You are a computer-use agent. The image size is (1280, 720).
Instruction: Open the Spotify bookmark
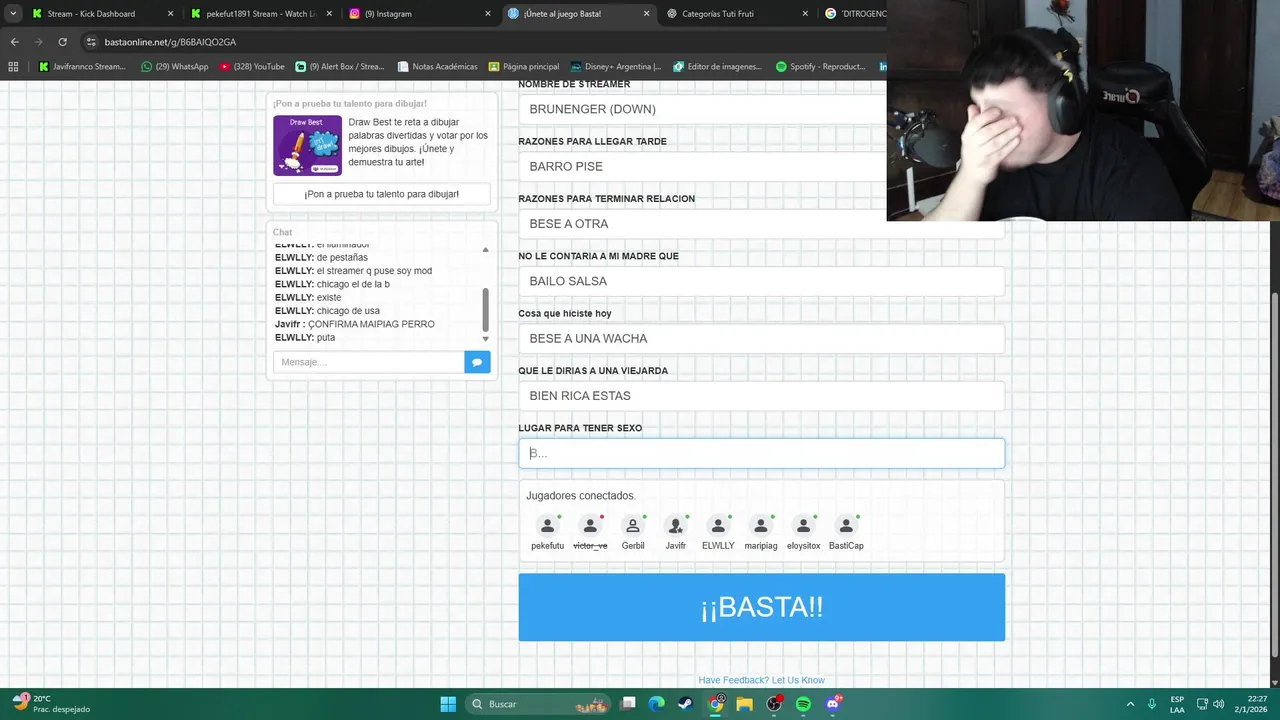[x=821, y=67]
